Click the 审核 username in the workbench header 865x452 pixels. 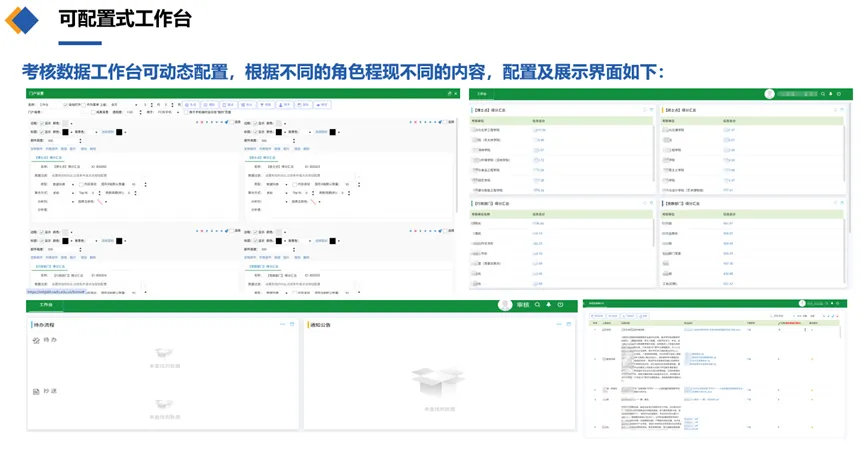point(523,305)
